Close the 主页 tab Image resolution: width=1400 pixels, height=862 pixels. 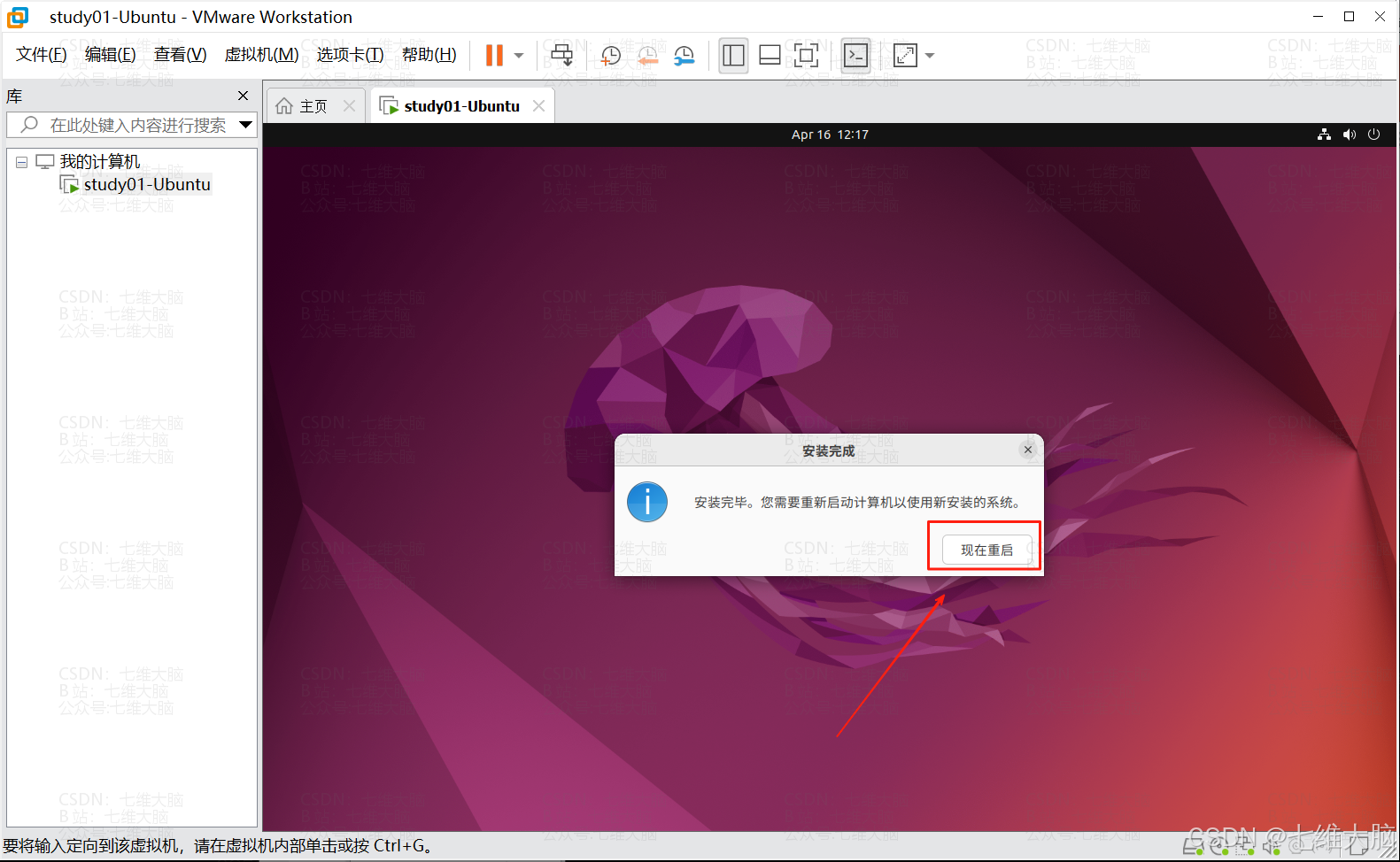349,106
